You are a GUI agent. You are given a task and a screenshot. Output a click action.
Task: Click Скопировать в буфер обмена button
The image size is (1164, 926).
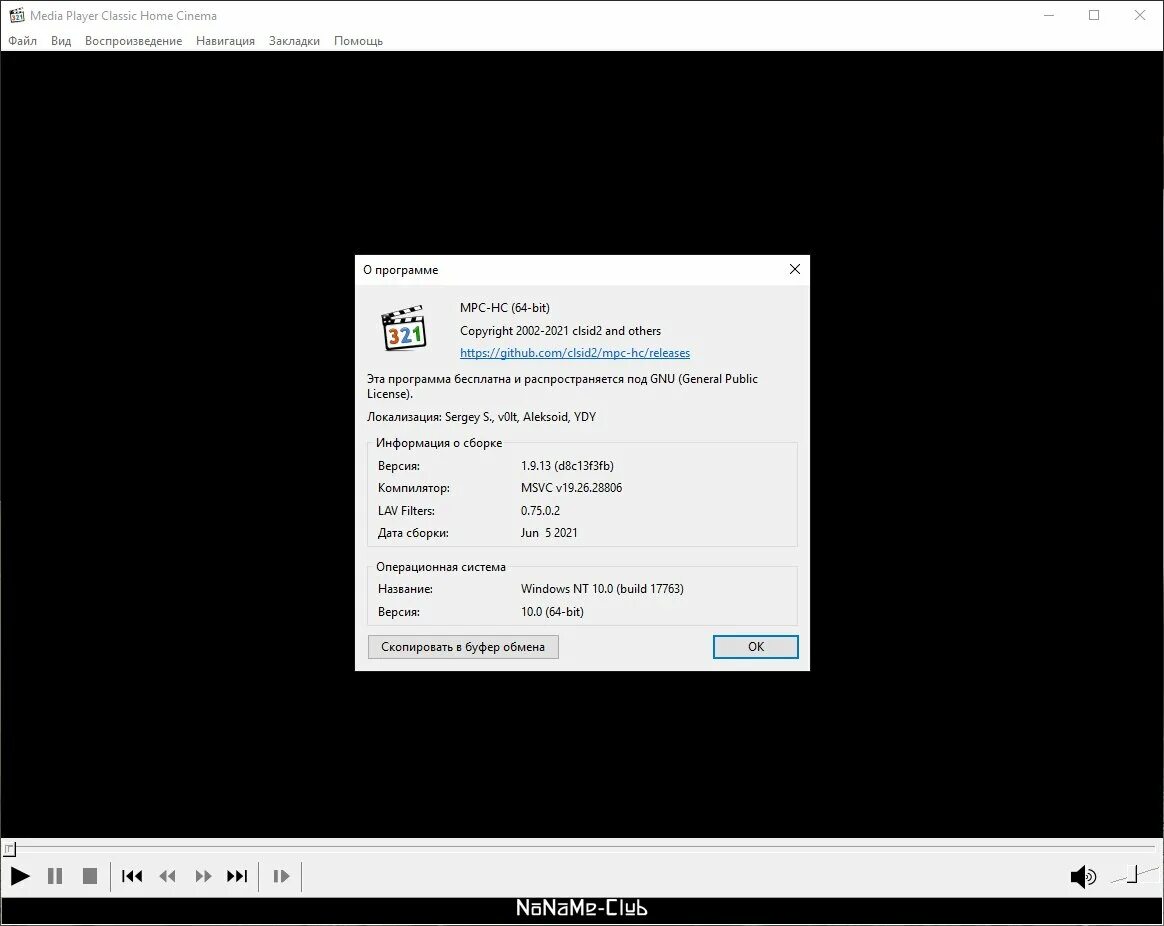[x=463, y=647]
